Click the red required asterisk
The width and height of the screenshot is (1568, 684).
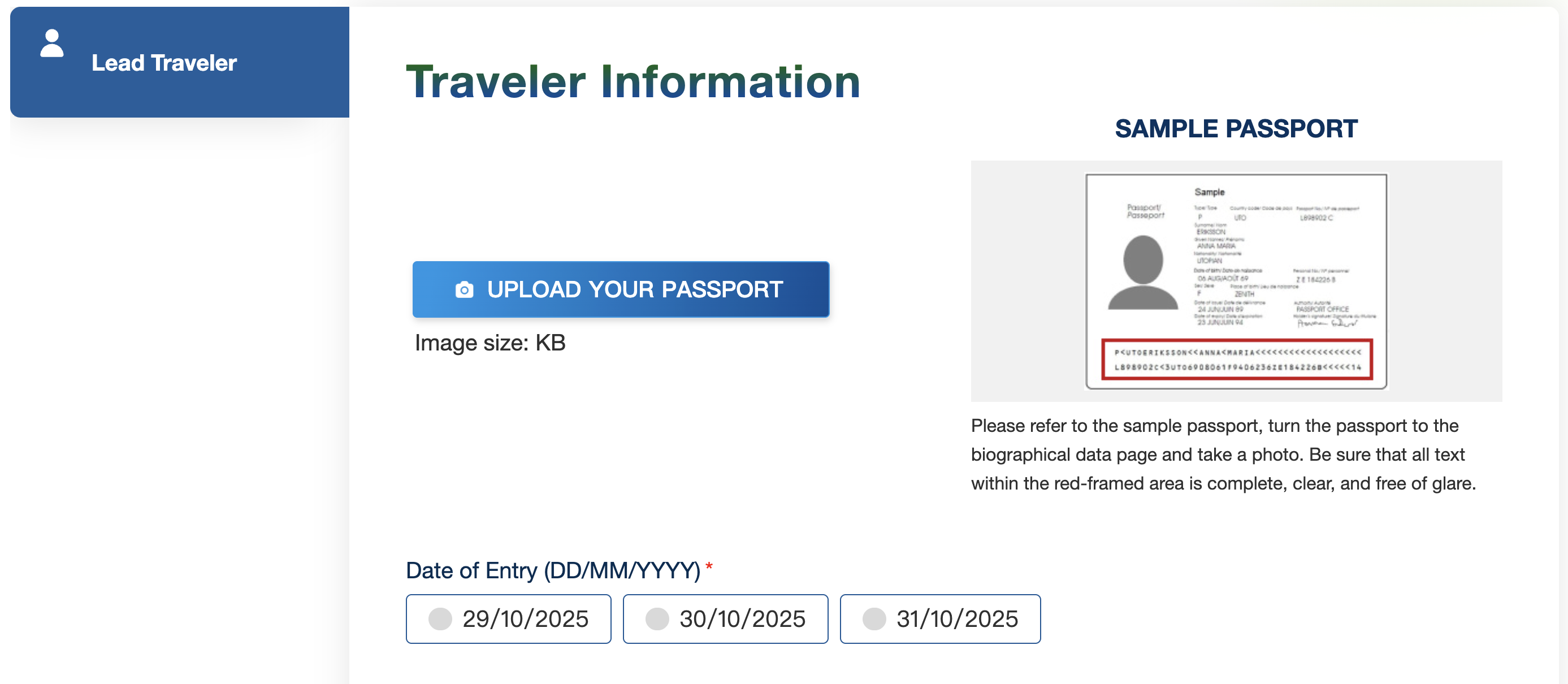click(x=708, y=566)
